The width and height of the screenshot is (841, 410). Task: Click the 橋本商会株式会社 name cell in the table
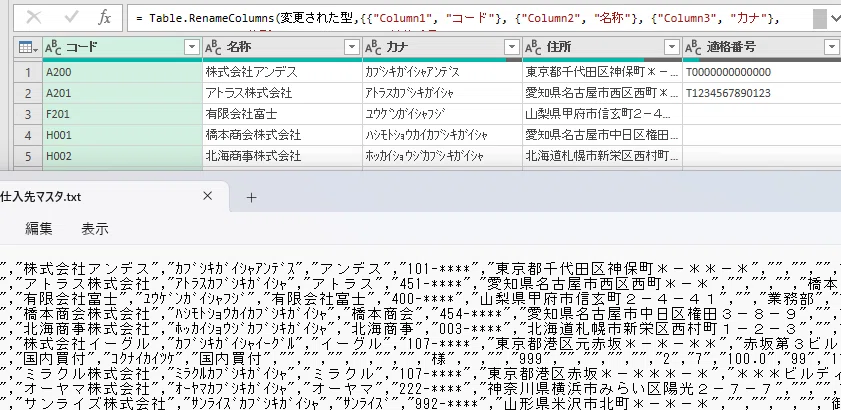[x=283, y=135]
